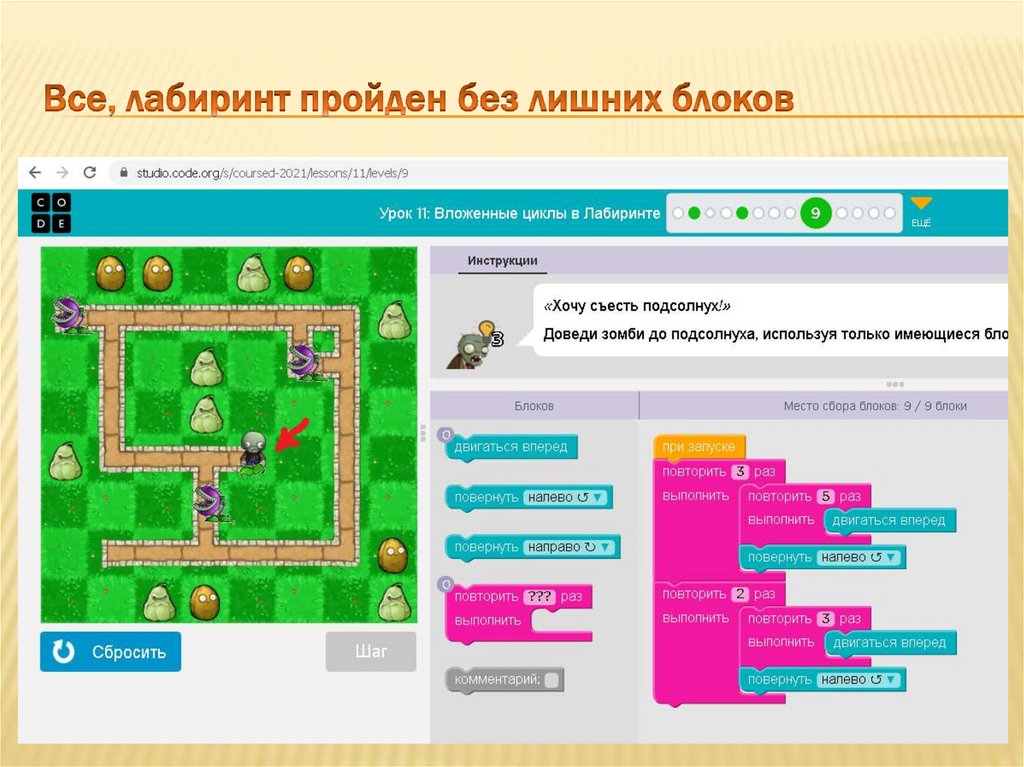Edit number 3 in the lower inner repeat block
The height and width of the screenshot is (767, 1024).
click(826, 619)
